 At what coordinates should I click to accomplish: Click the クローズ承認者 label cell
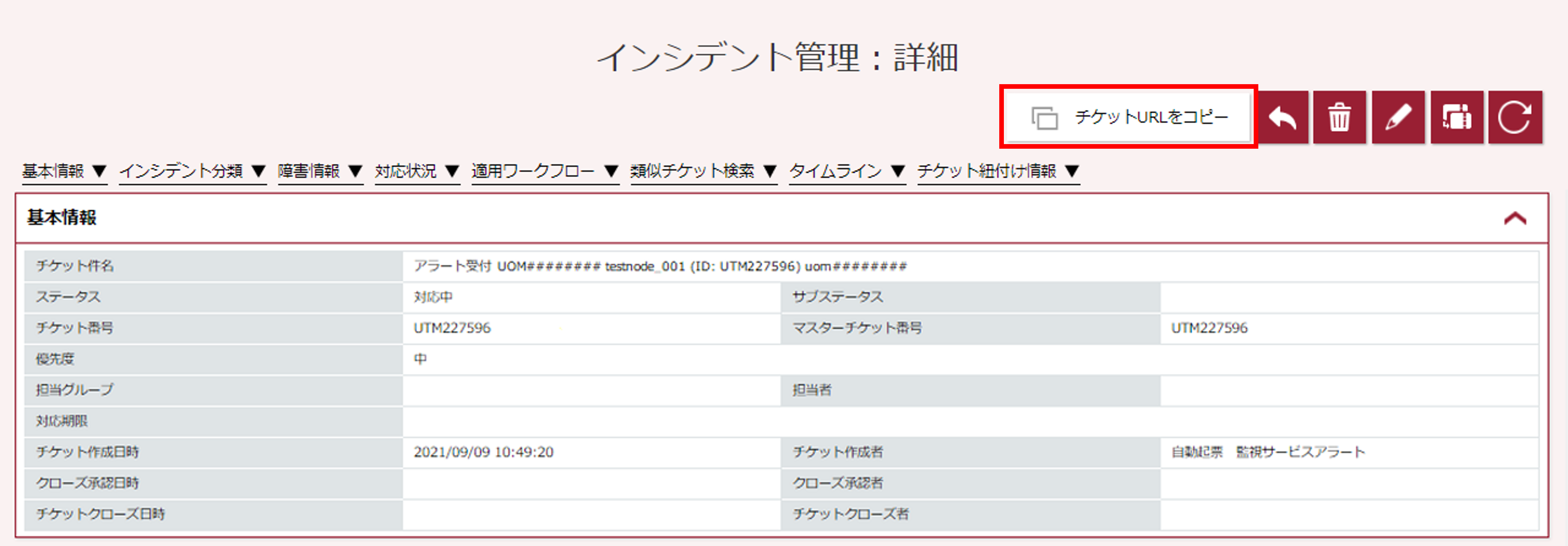(x=971, y=483)
